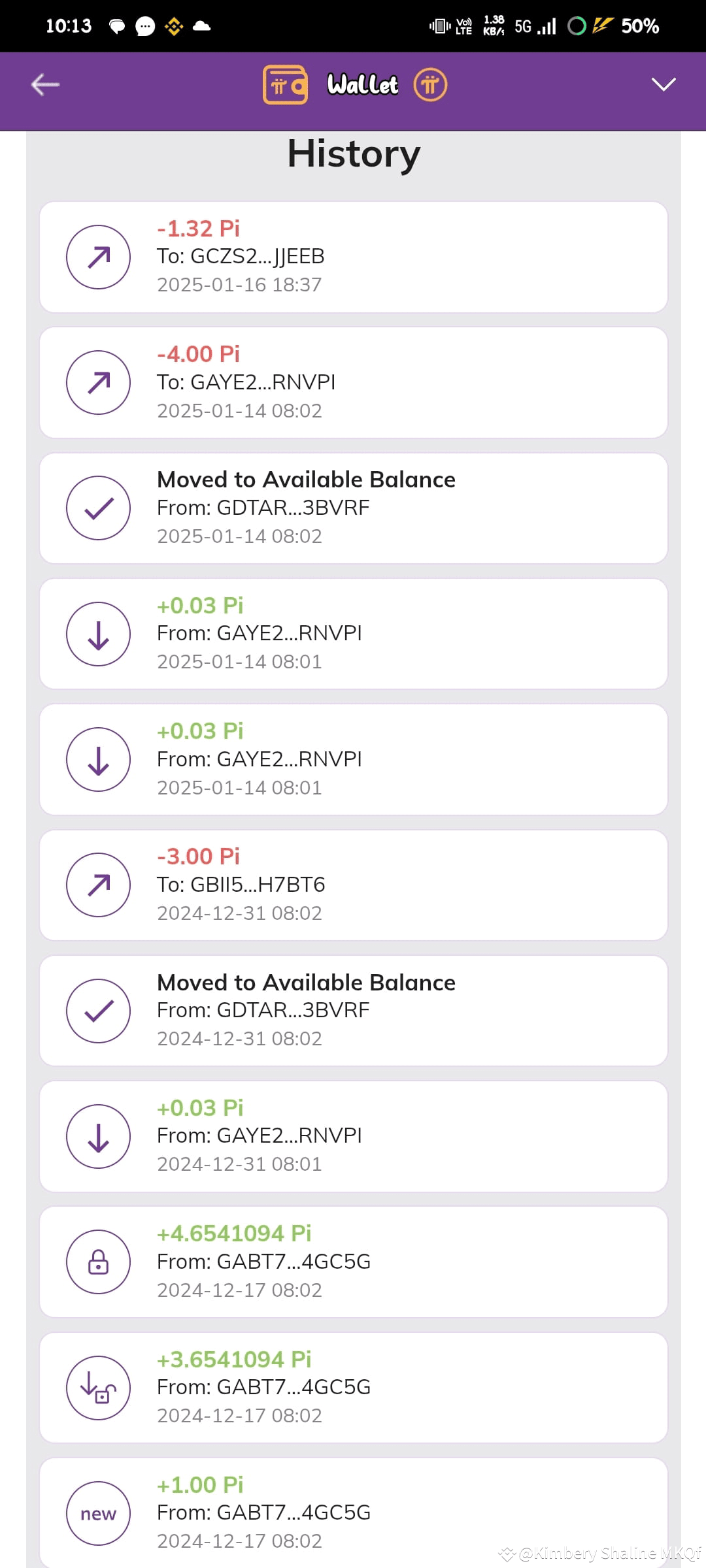Tap checkmark icon for 2025-01-14 balance move
706x1568 pixels.
(98, 508)
